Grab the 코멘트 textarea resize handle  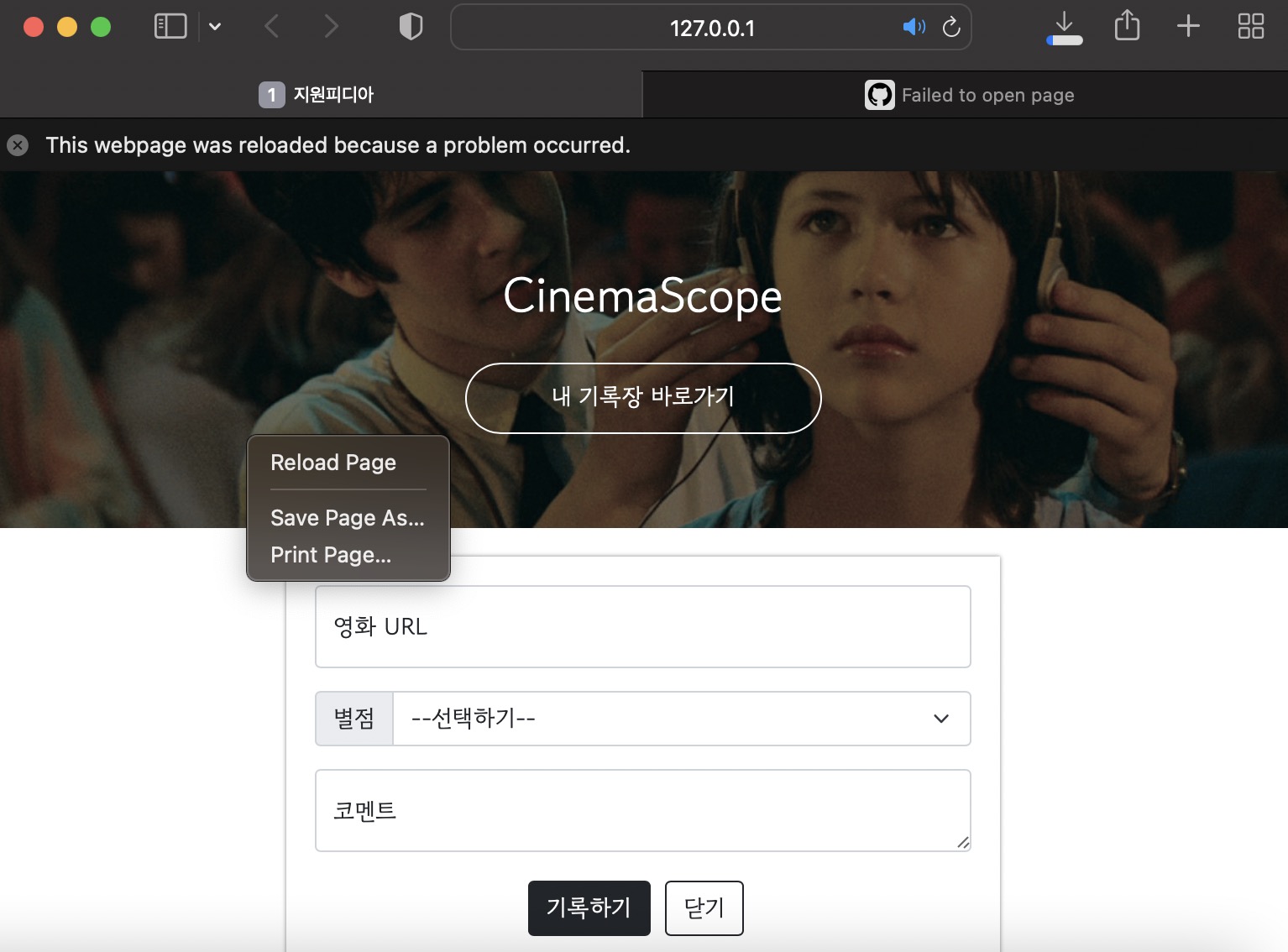click(x=962, y=842)
